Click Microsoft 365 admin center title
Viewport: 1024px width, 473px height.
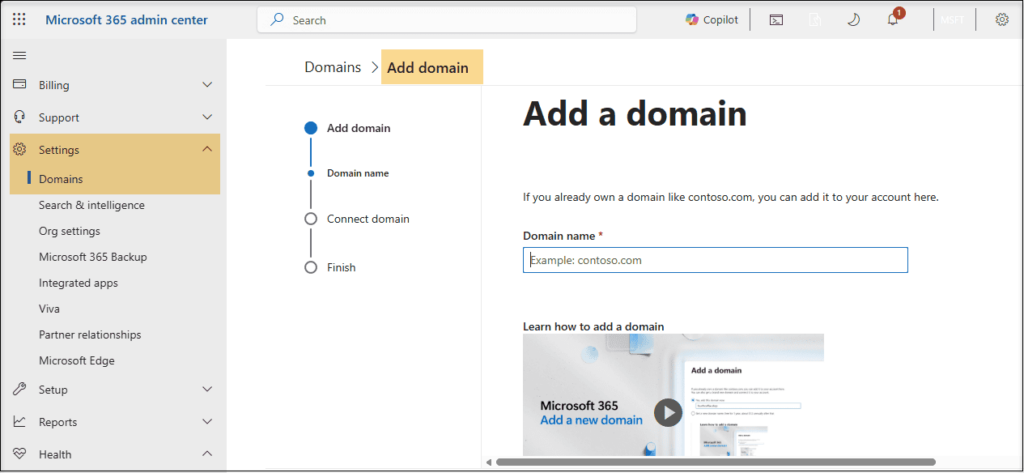pos(127,20)
